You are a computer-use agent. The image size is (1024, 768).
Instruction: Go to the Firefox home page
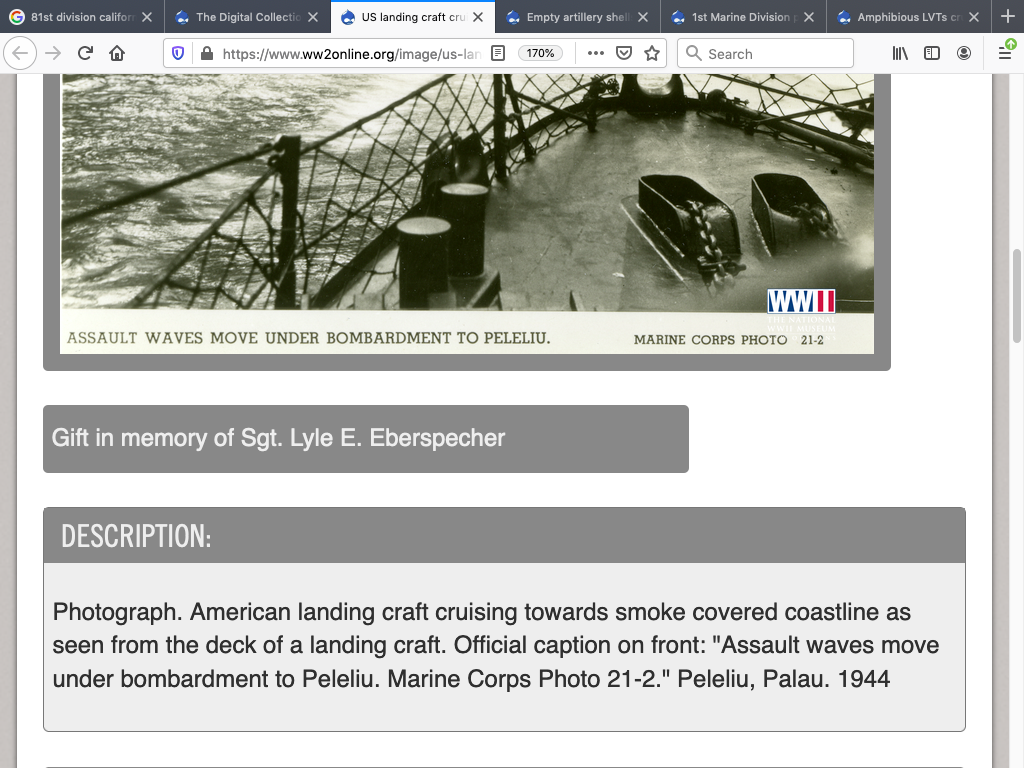pos(117,53)
